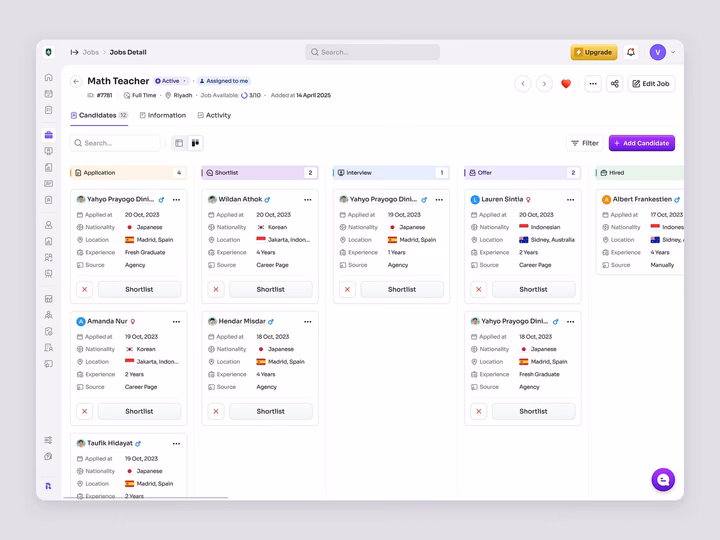Viewport: 720px width, 540px height.
Task: Switch to the Information tab
Action: pos(163,115)
